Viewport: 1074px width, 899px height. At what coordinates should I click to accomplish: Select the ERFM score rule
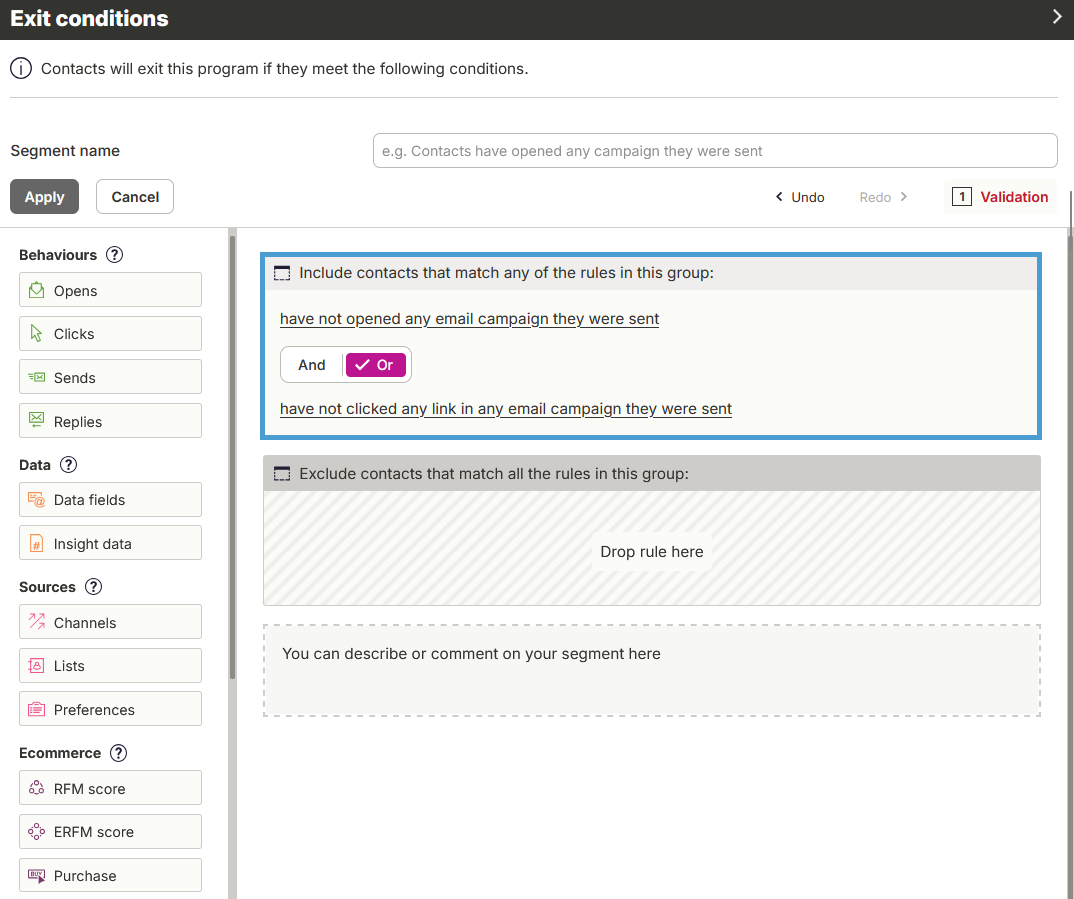pyautogui.click(x=110, y=832)
